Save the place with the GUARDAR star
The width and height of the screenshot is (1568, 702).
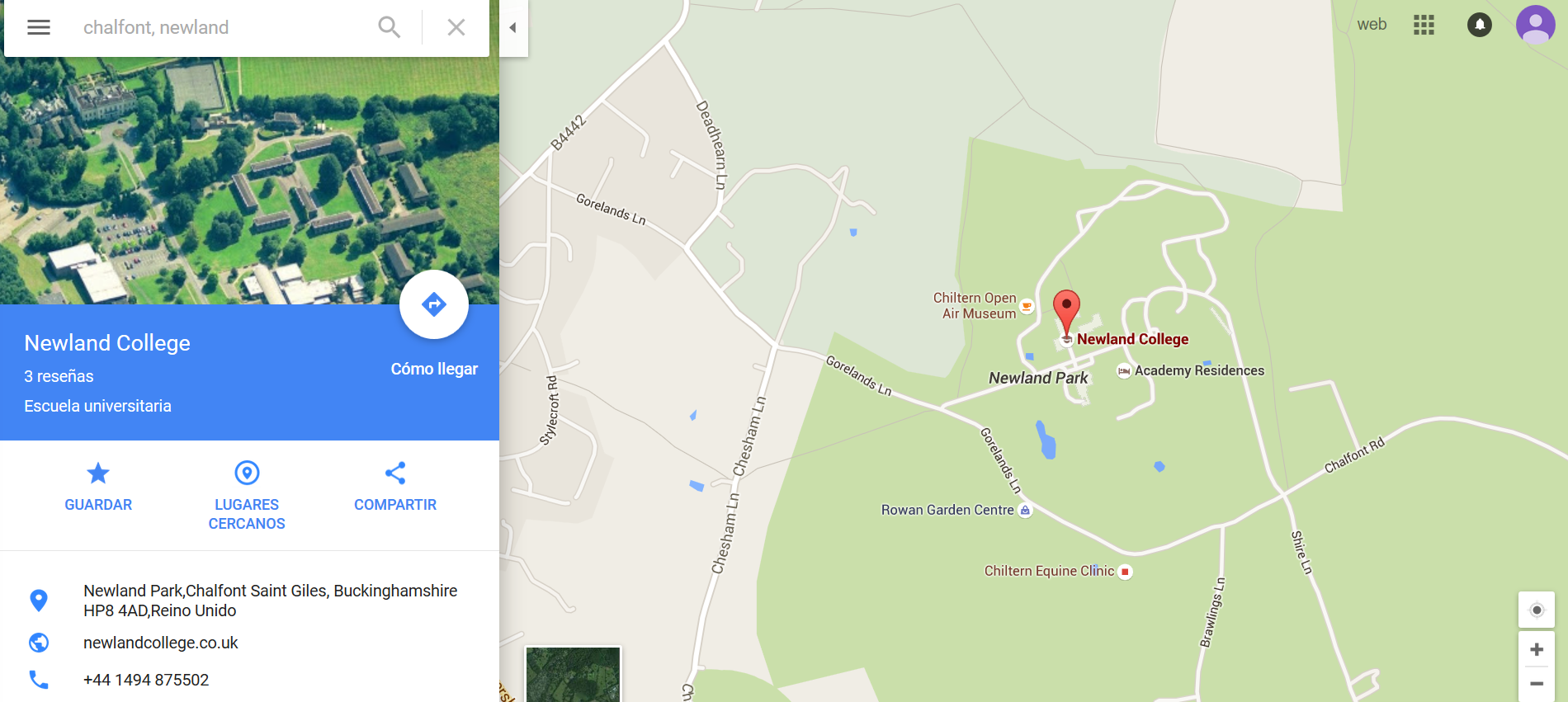(x=98, y=487)
